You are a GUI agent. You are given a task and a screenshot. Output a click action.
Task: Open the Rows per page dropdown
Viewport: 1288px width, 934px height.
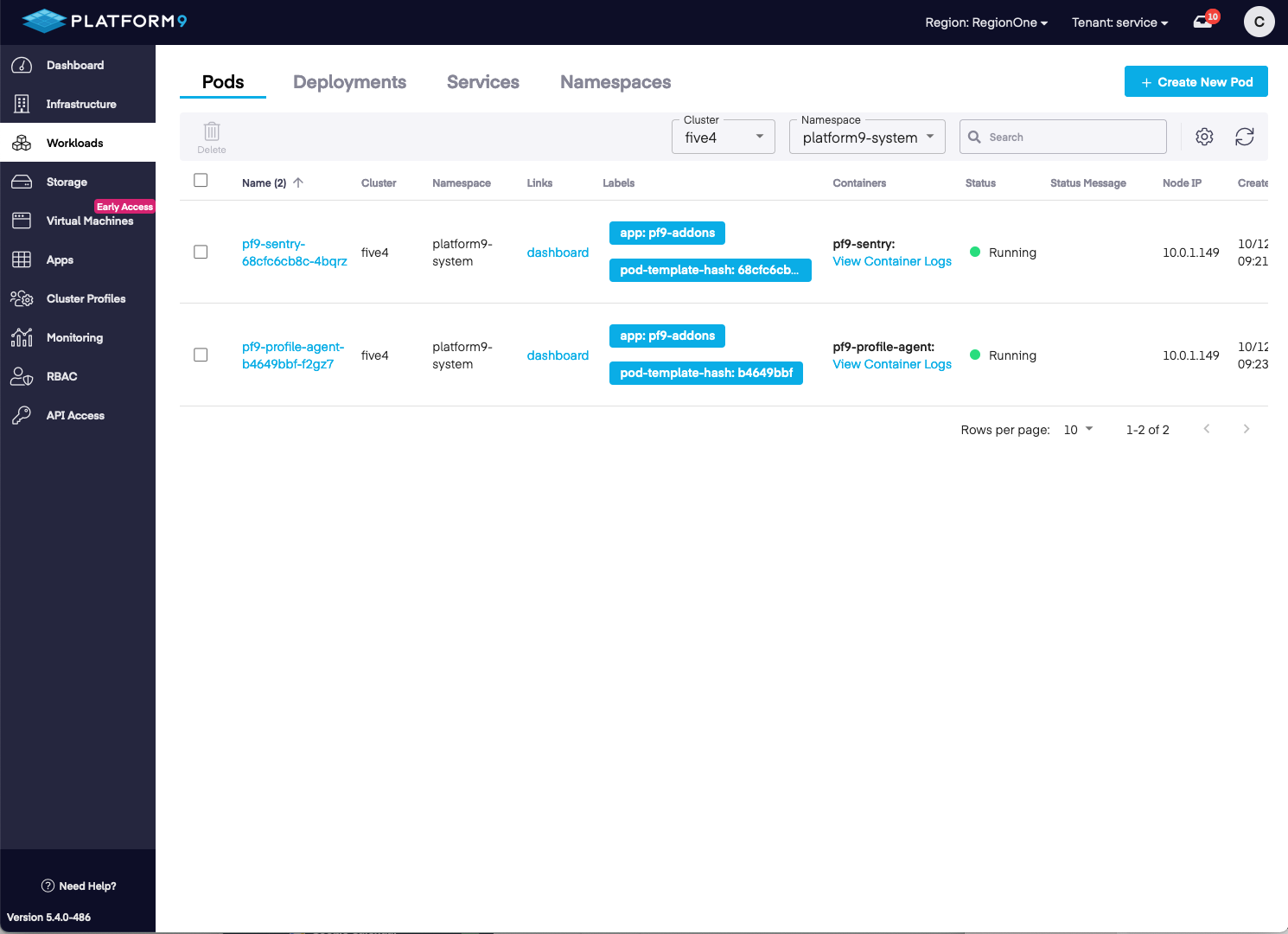(x=1078, y=430)
